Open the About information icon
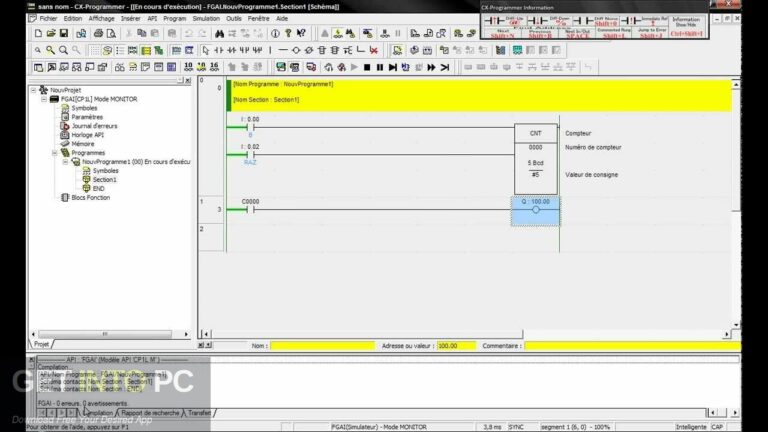This screenshot has height=432, width=768. (x=275, y=33)
